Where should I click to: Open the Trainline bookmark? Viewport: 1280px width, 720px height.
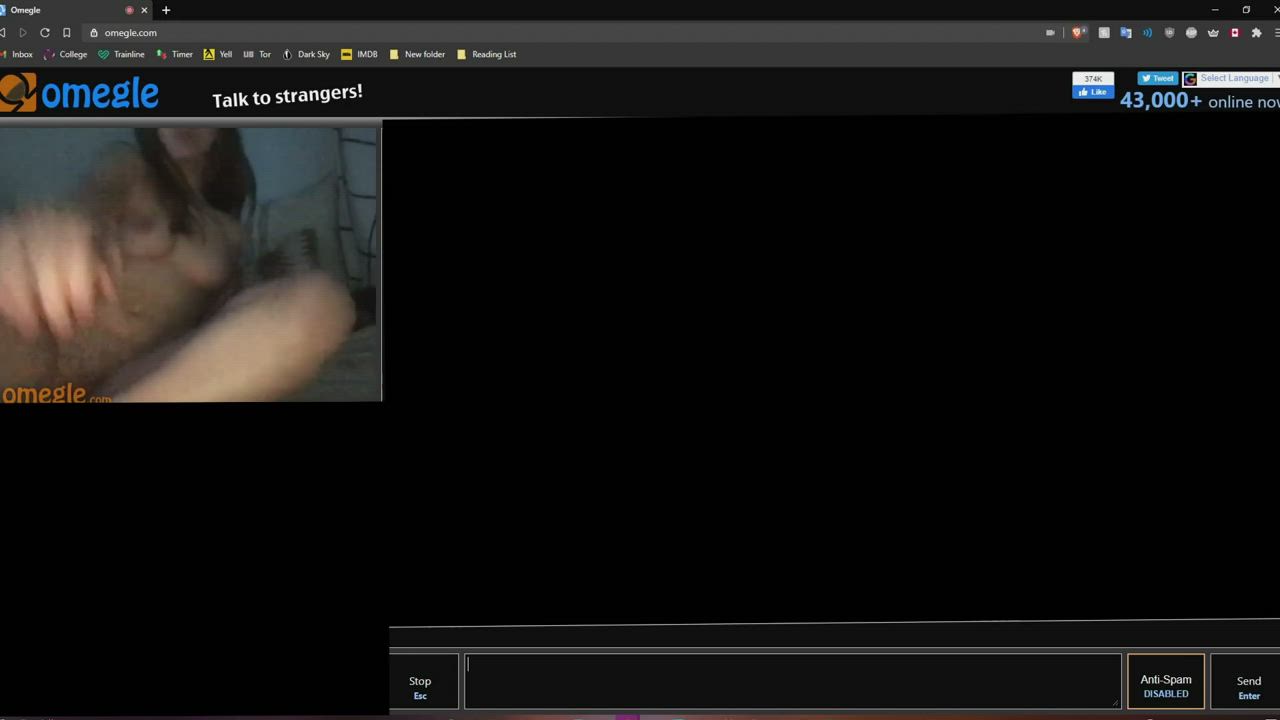[x=121, y=55]
